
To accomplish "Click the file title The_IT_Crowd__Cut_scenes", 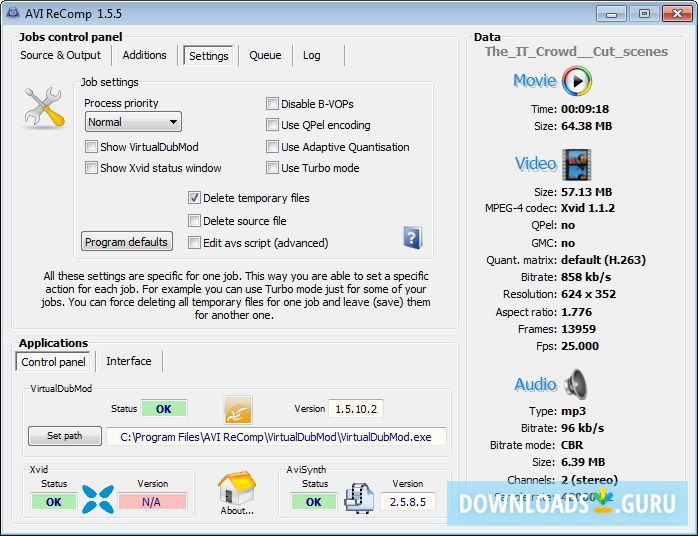I will click(576, 52).
